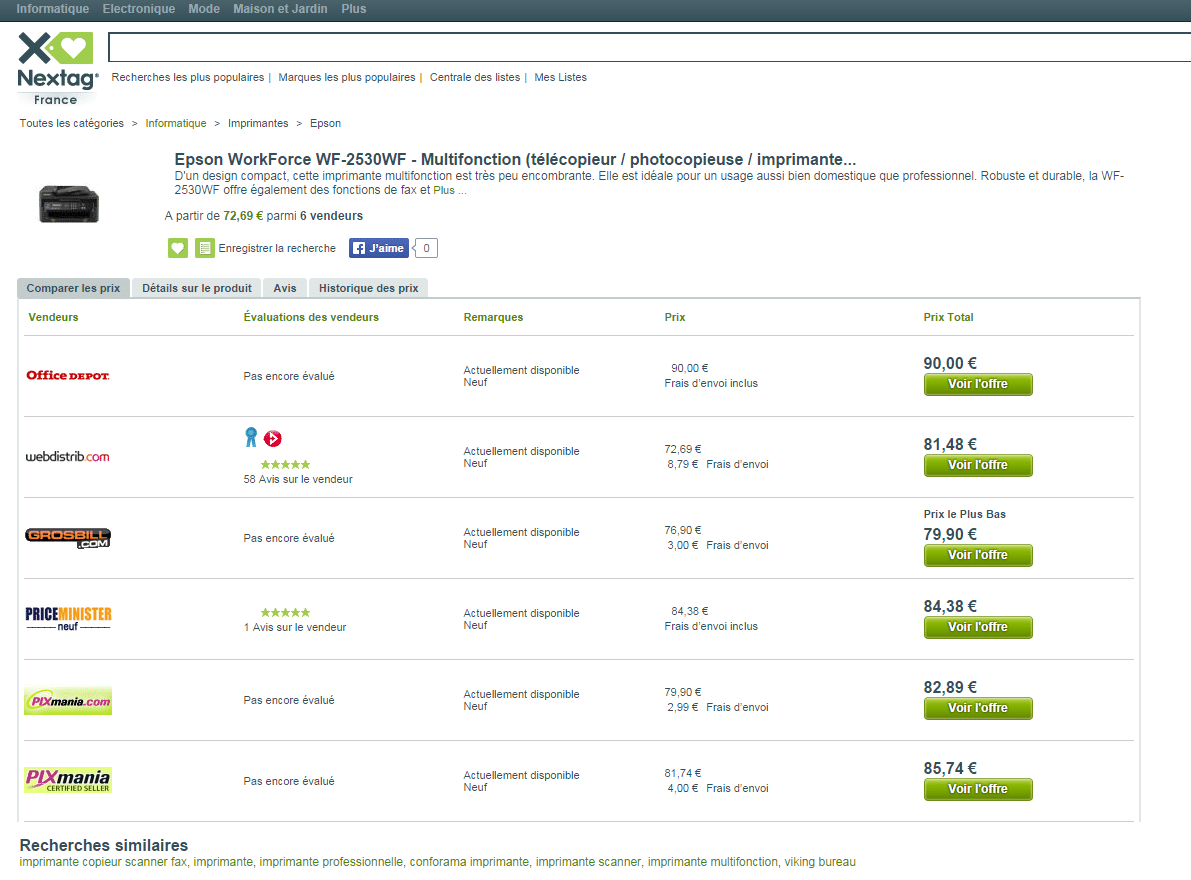
Task: Click webdistrib's blue ribbon badge icon
Action: click(251, 437)
